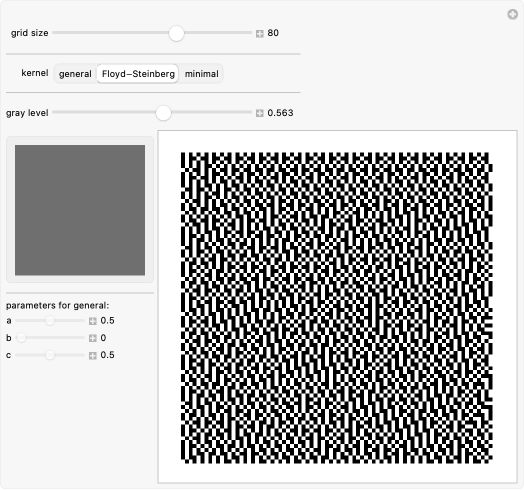Click the parameter c slider handle

point(50,355)
